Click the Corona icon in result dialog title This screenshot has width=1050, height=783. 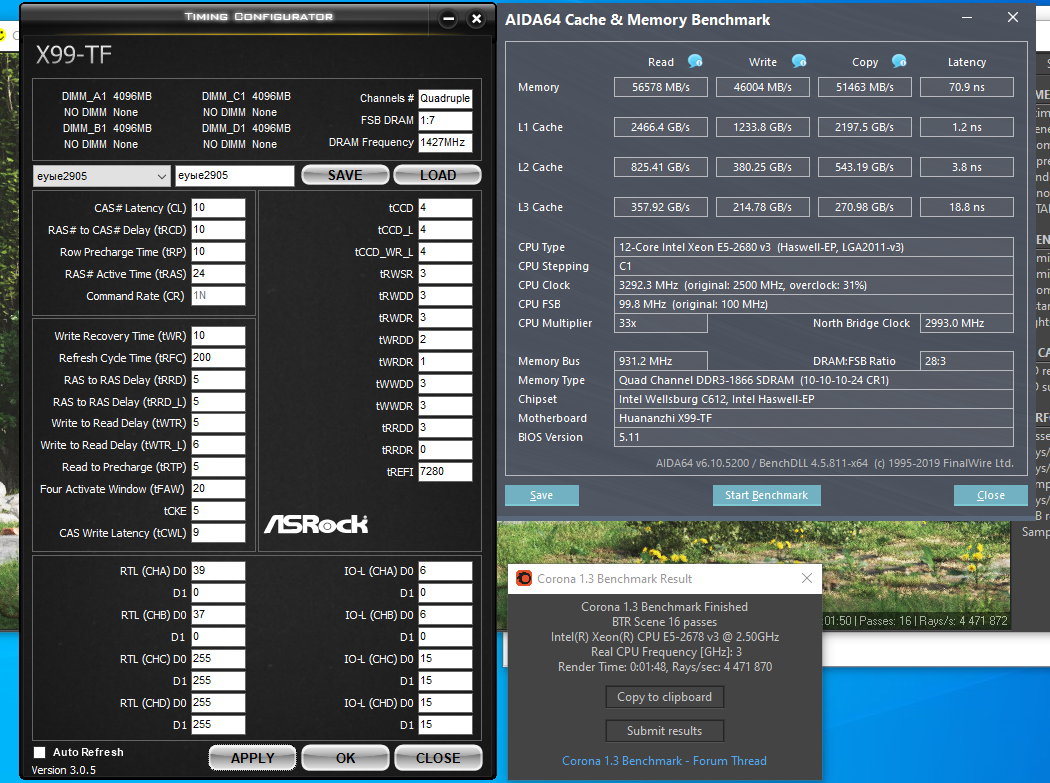(x=524, y=578)
